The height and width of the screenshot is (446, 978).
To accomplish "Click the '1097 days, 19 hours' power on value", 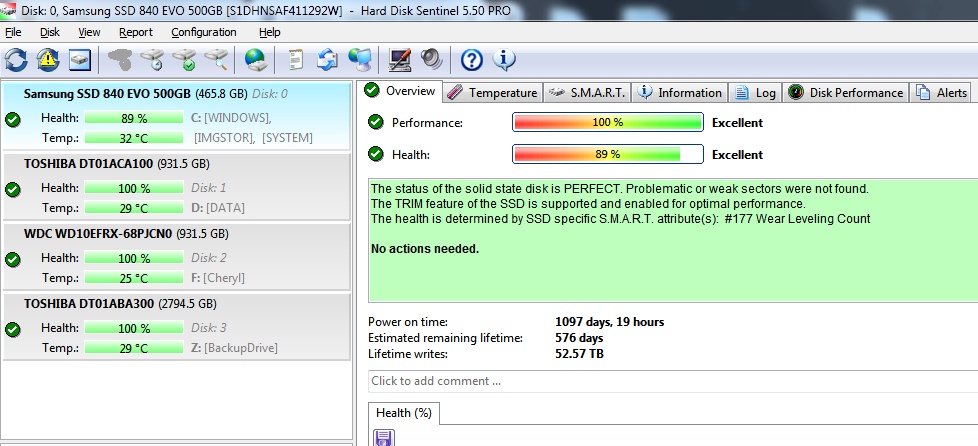I will click(x=609, y=322).
